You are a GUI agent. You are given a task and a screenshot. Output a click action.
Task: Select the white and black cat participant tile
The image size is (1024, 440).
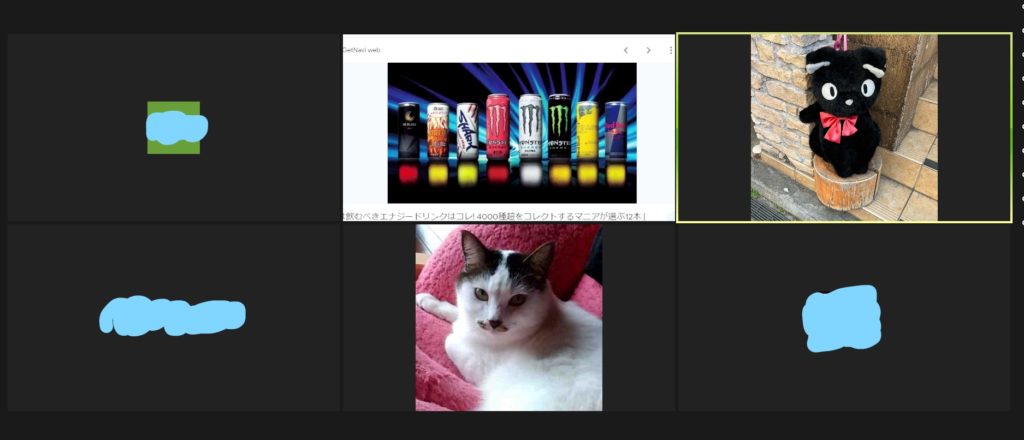coord(508,317)
